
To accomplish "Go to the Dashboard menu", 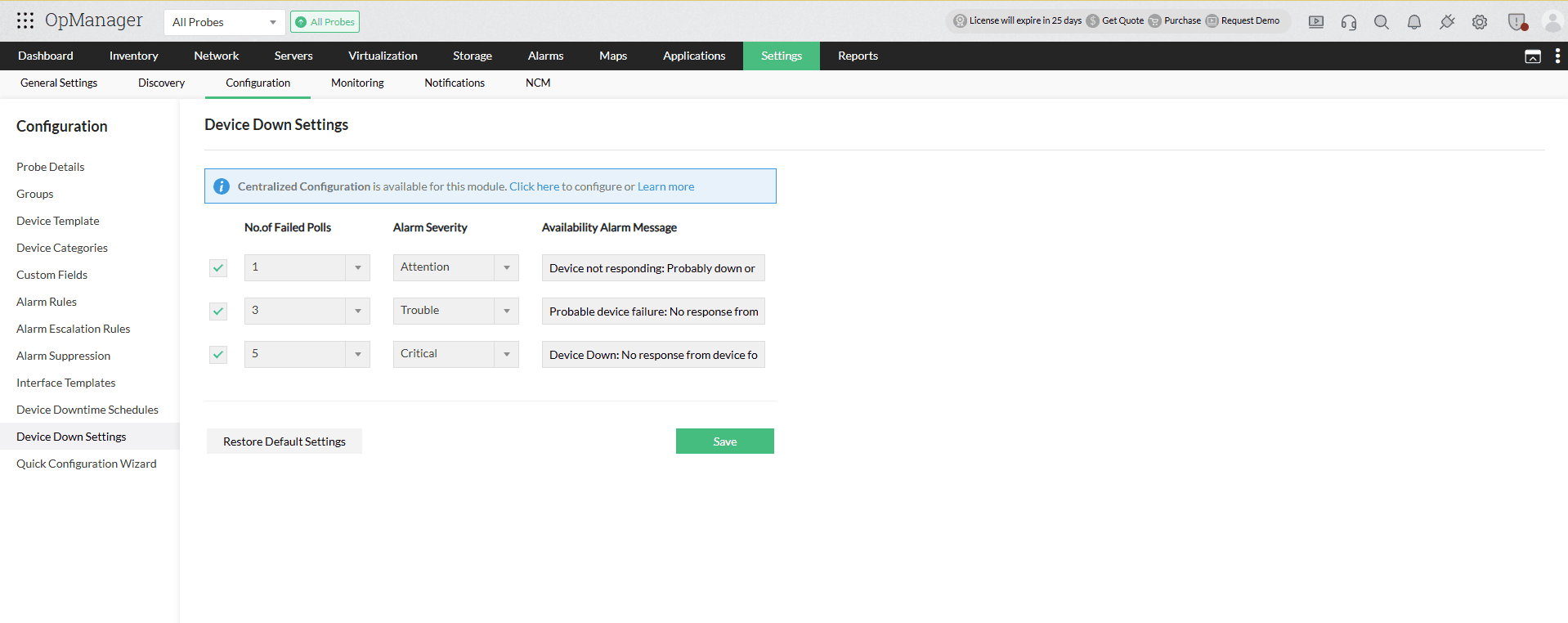I will pyautogui.click(x=46, y=56).
